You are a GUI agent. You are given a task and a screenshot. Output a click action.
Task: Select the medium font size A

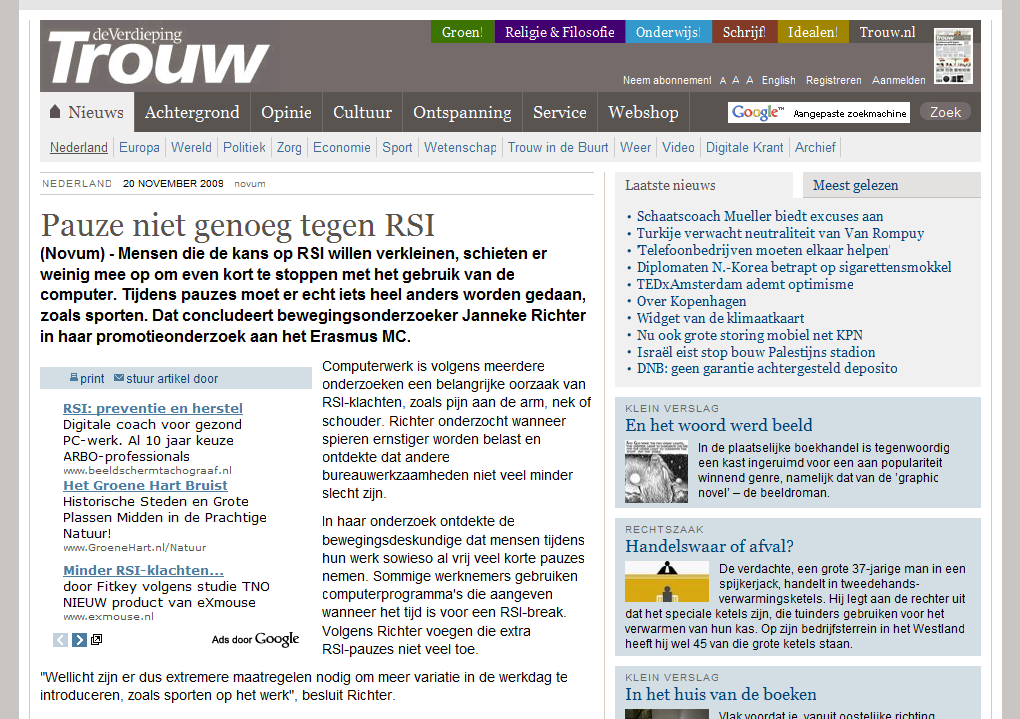[736, 81]
